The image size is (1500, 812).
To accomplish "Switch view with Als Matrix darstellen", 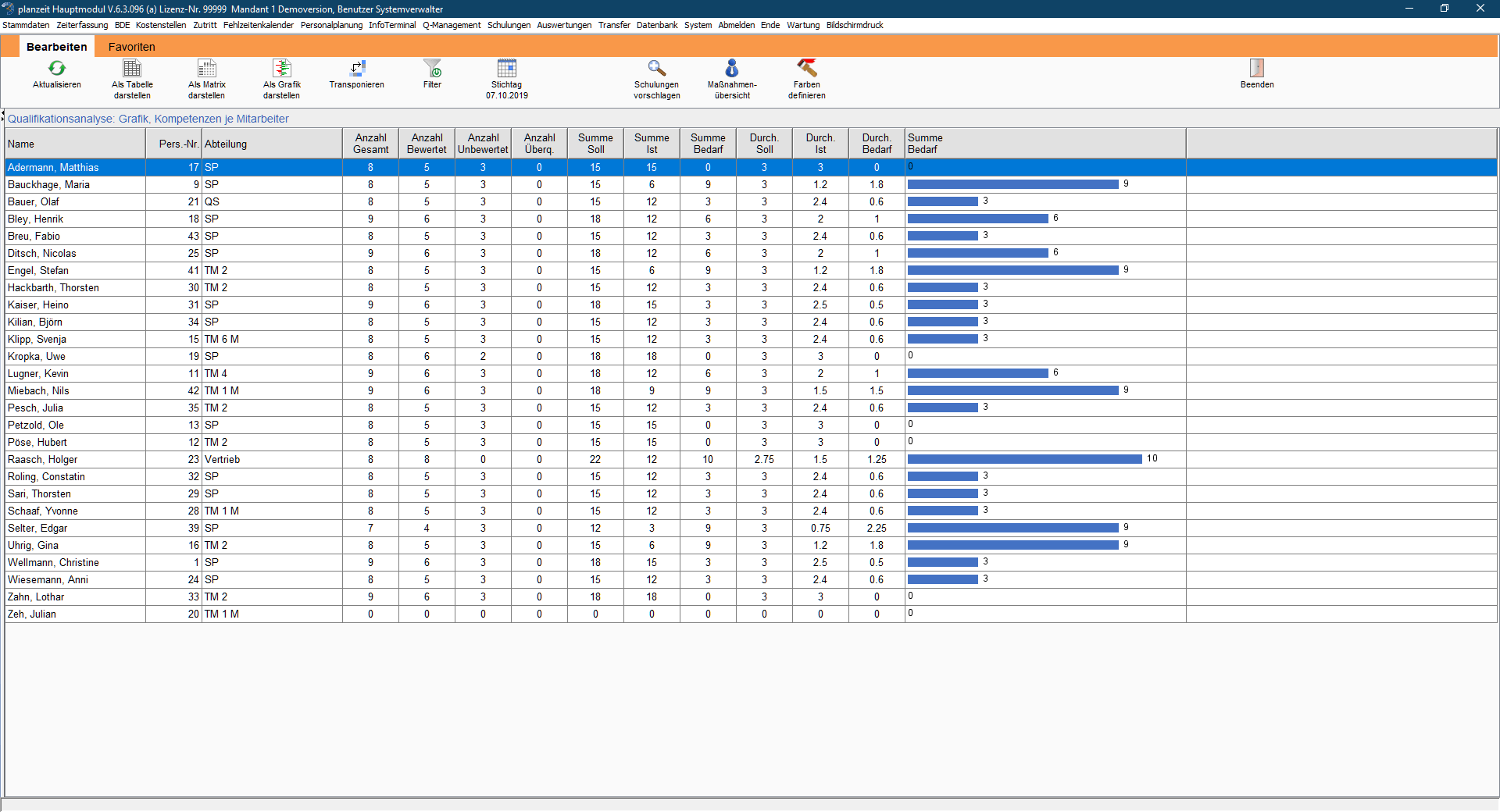I will coord(206,69).
